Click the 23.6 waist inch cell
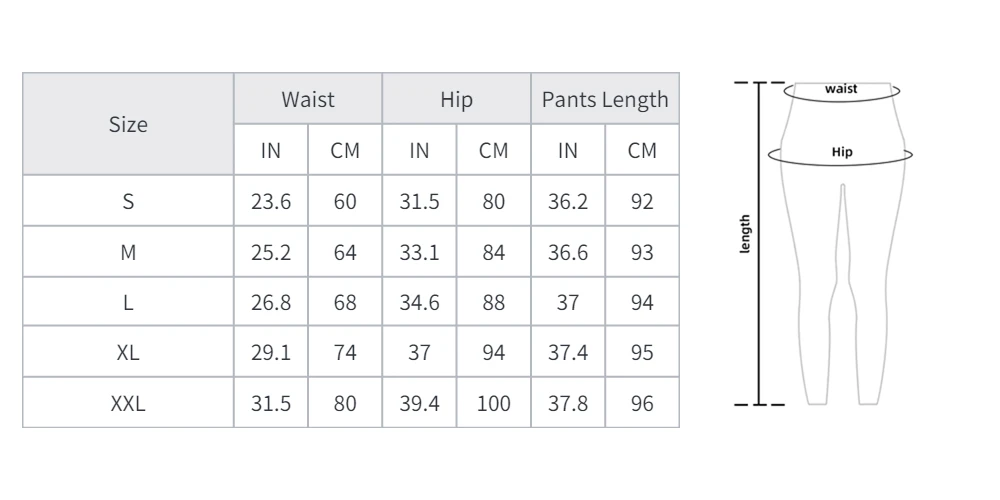The height and width of the screenshot is (500, 1000). click(271, 201)
